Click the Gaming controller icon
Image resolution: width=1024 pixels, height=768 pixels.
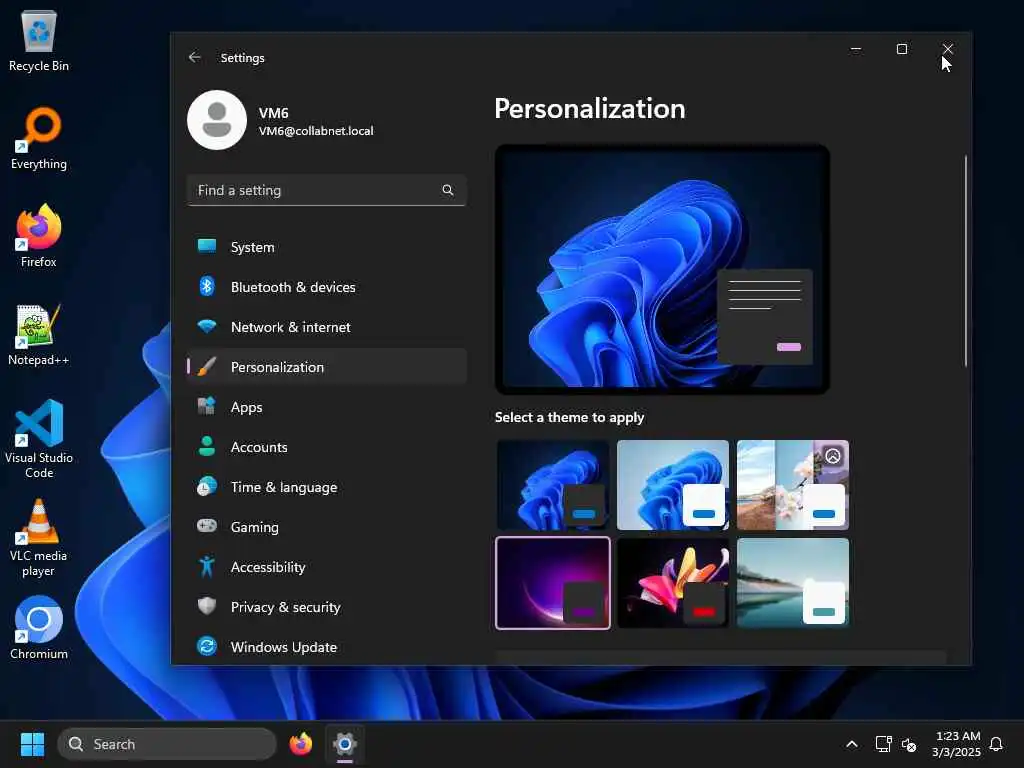[x=207, y=526]
